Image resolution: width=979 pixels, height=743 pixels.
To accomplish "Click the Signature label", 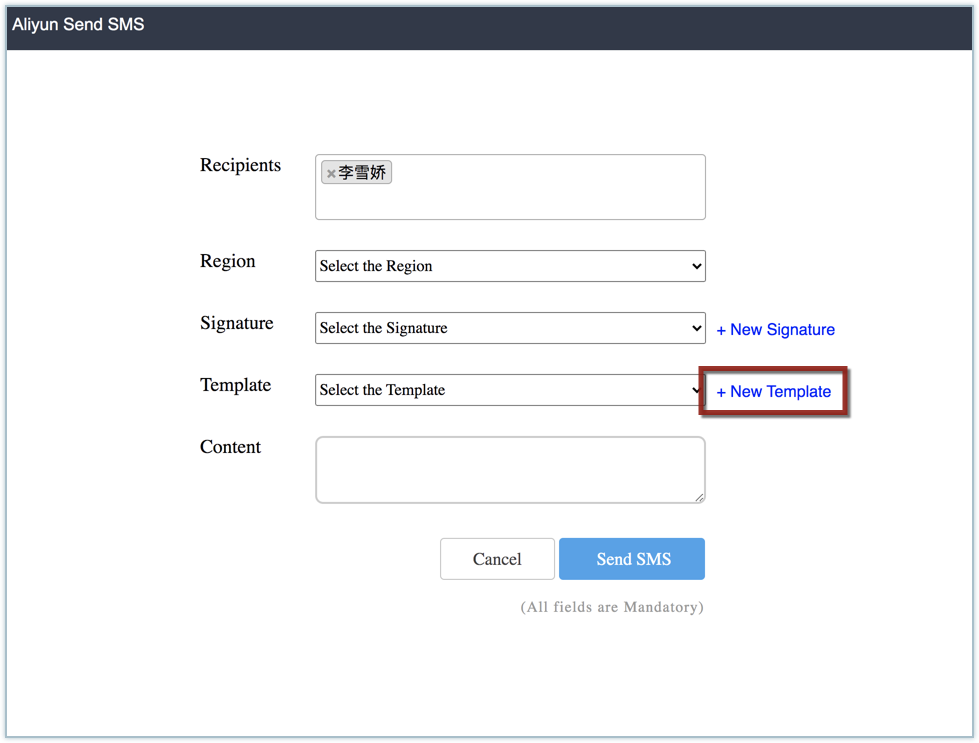I will pyautogui.click(x=237, y=323).
